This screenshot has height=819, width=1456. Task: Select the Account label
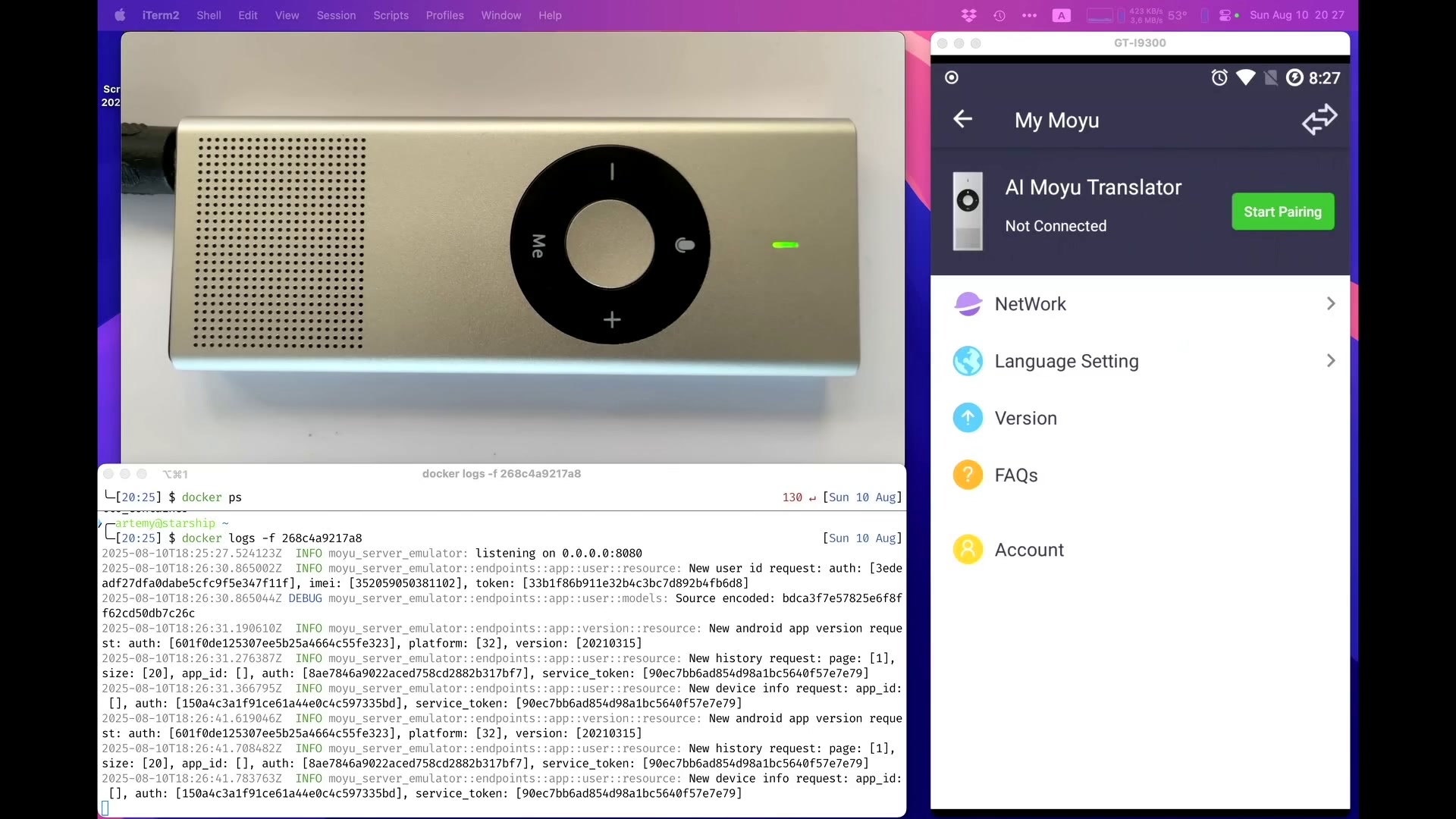[x=1028, y=550]
